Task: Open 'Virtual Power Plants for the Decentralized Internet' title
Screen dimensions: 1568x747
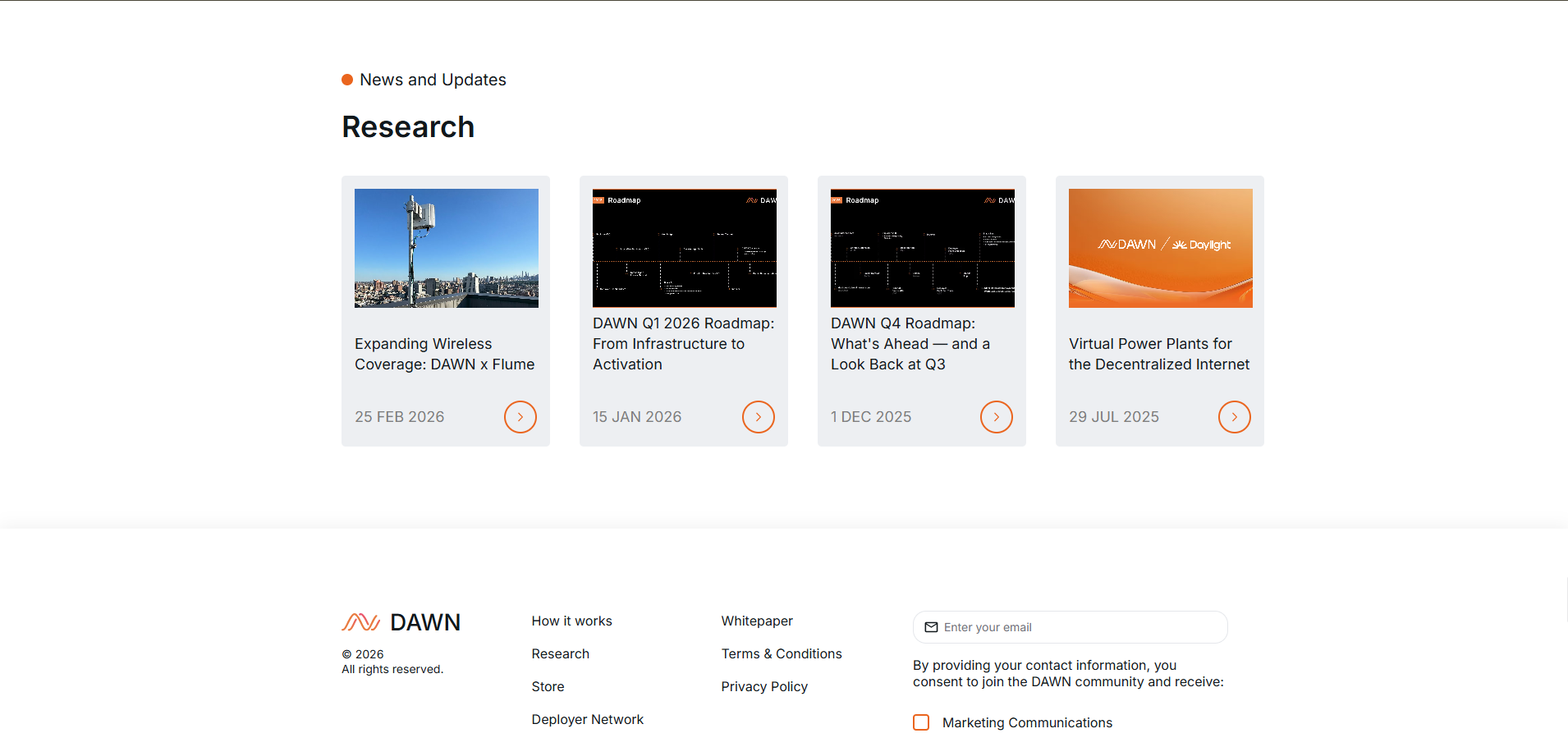Action: point(1159,354)
